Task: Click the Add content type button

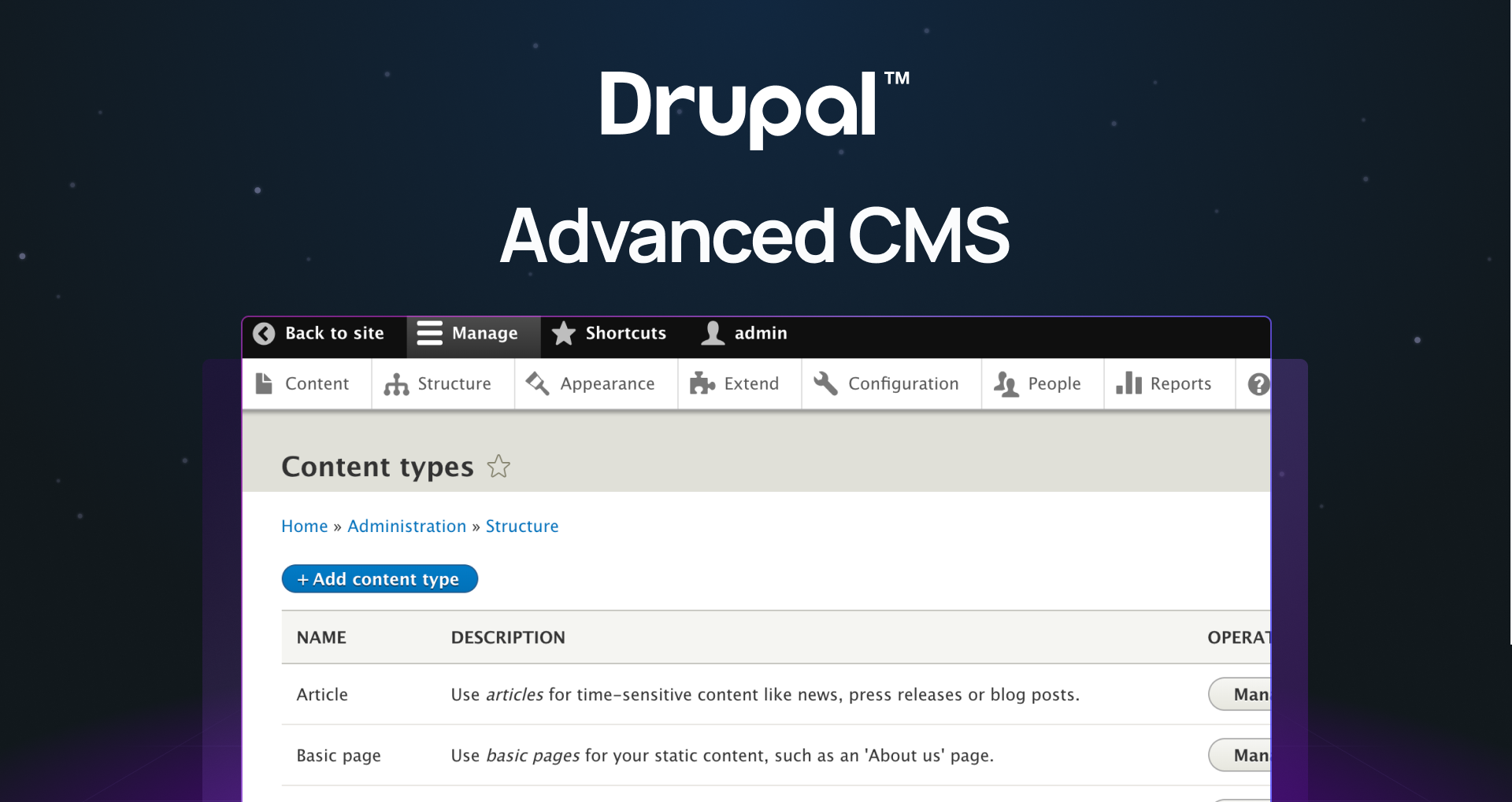Action: [380, 578]
